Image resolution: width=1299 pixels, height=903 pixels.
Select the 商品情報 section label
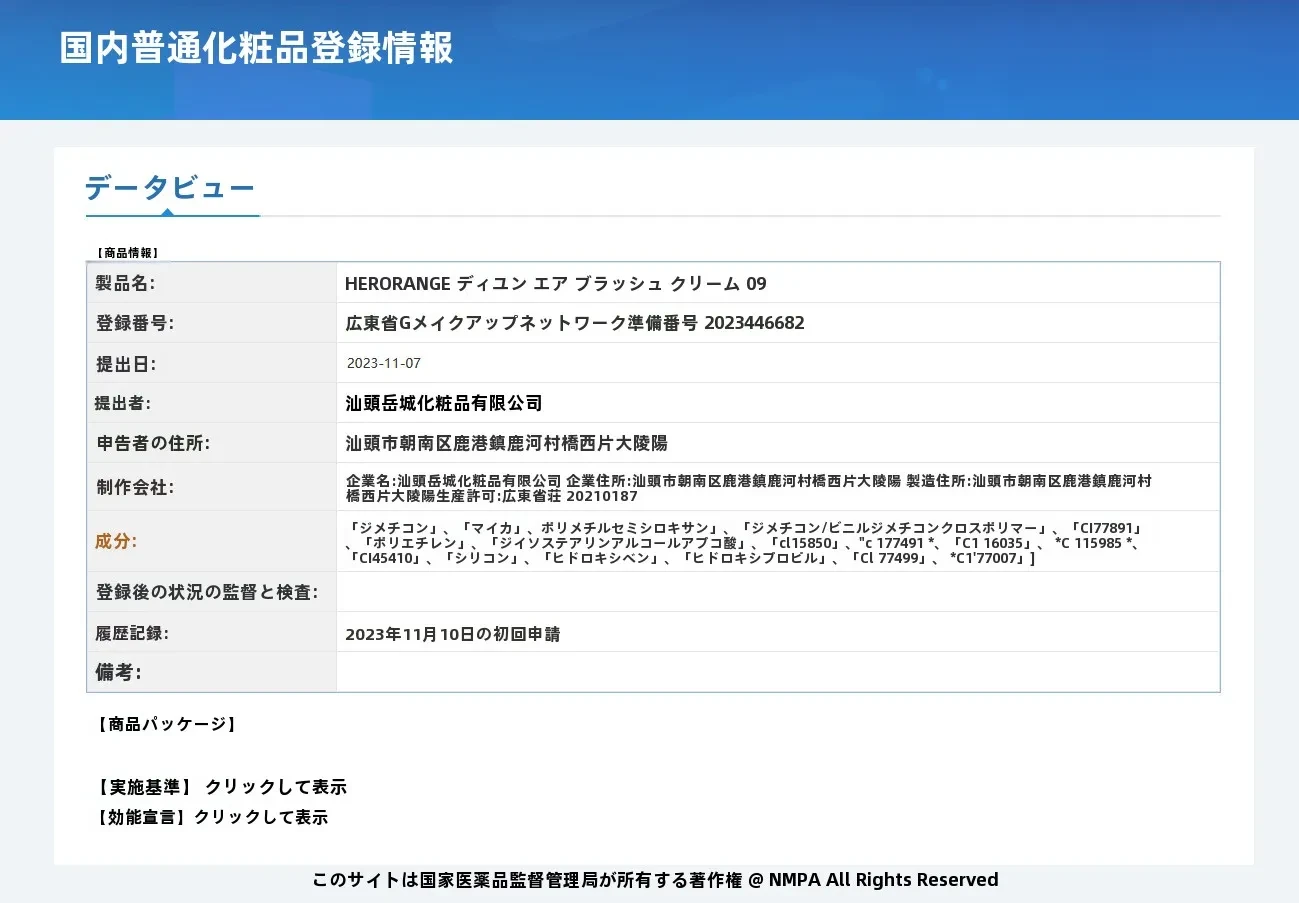127,253
